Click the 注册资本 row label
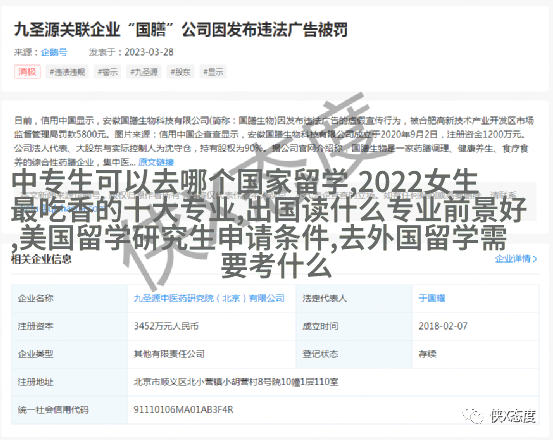The width and height of the screenshot is (553, 440). pos(36,326)
